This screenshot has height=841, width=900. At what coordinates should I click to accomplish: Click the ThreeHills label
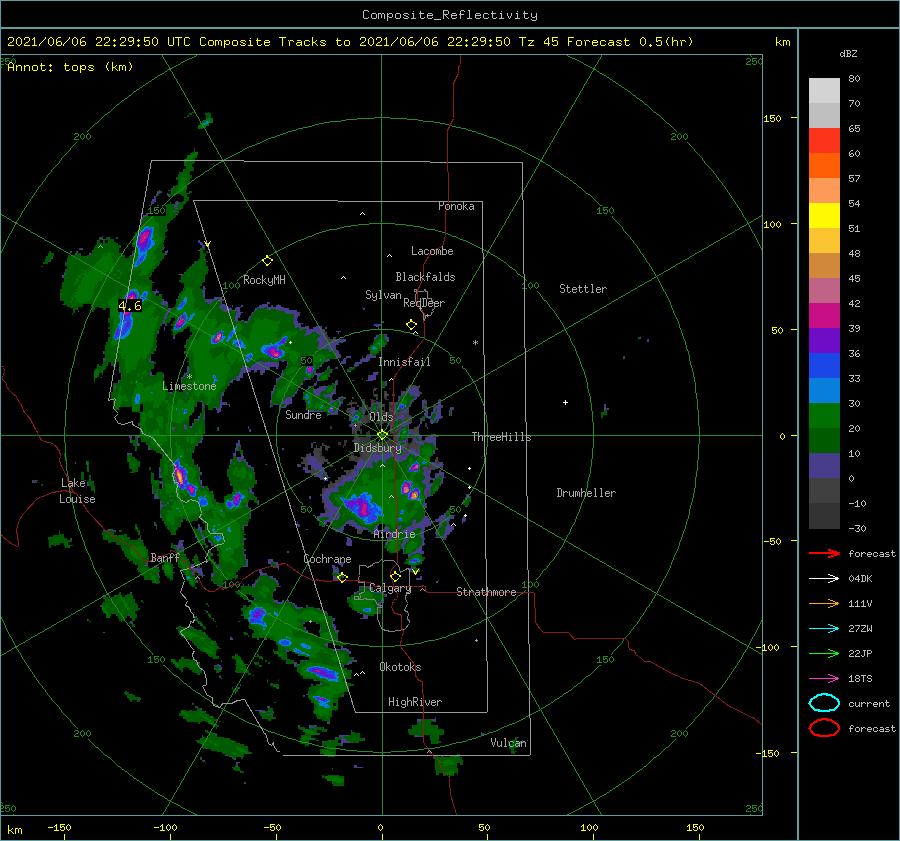pyautogui.click(x=502, y=437)
